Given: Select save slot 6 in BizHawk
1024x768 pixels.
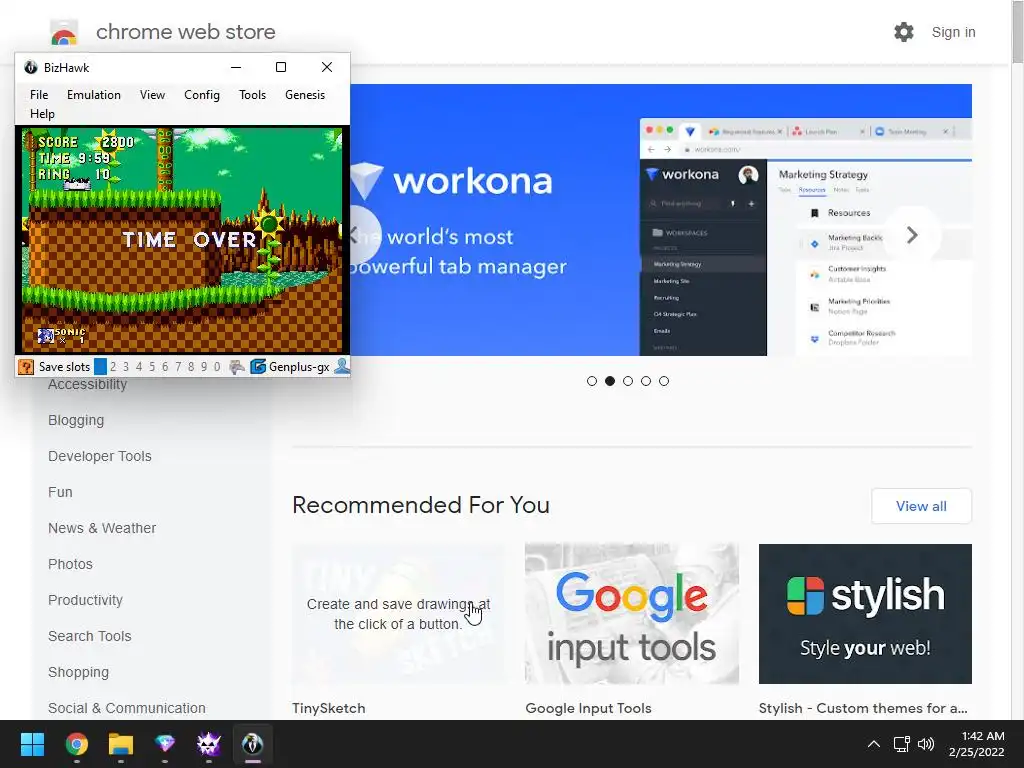Looking at the screenshot, I should click(165, 367).
